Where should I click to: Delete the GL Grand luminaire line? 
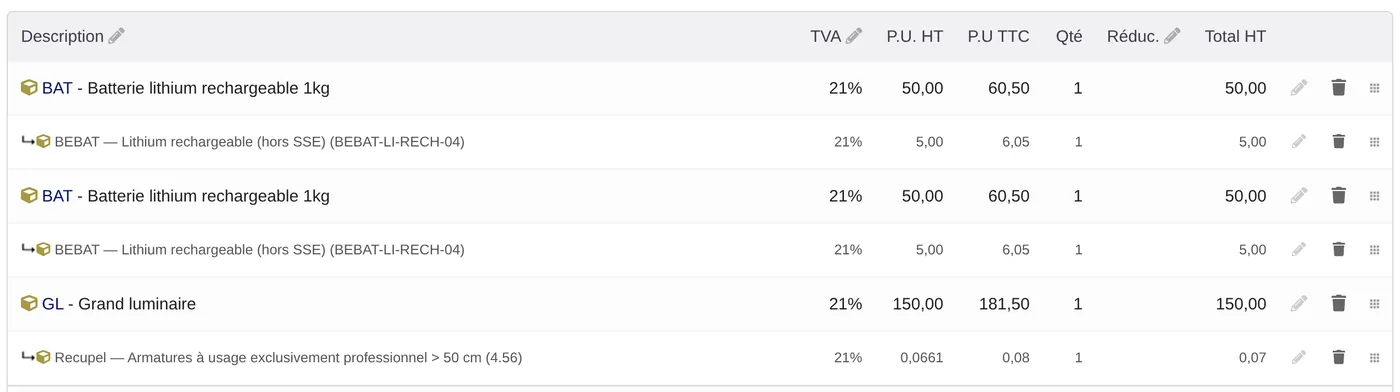(x=1339, y=303)
